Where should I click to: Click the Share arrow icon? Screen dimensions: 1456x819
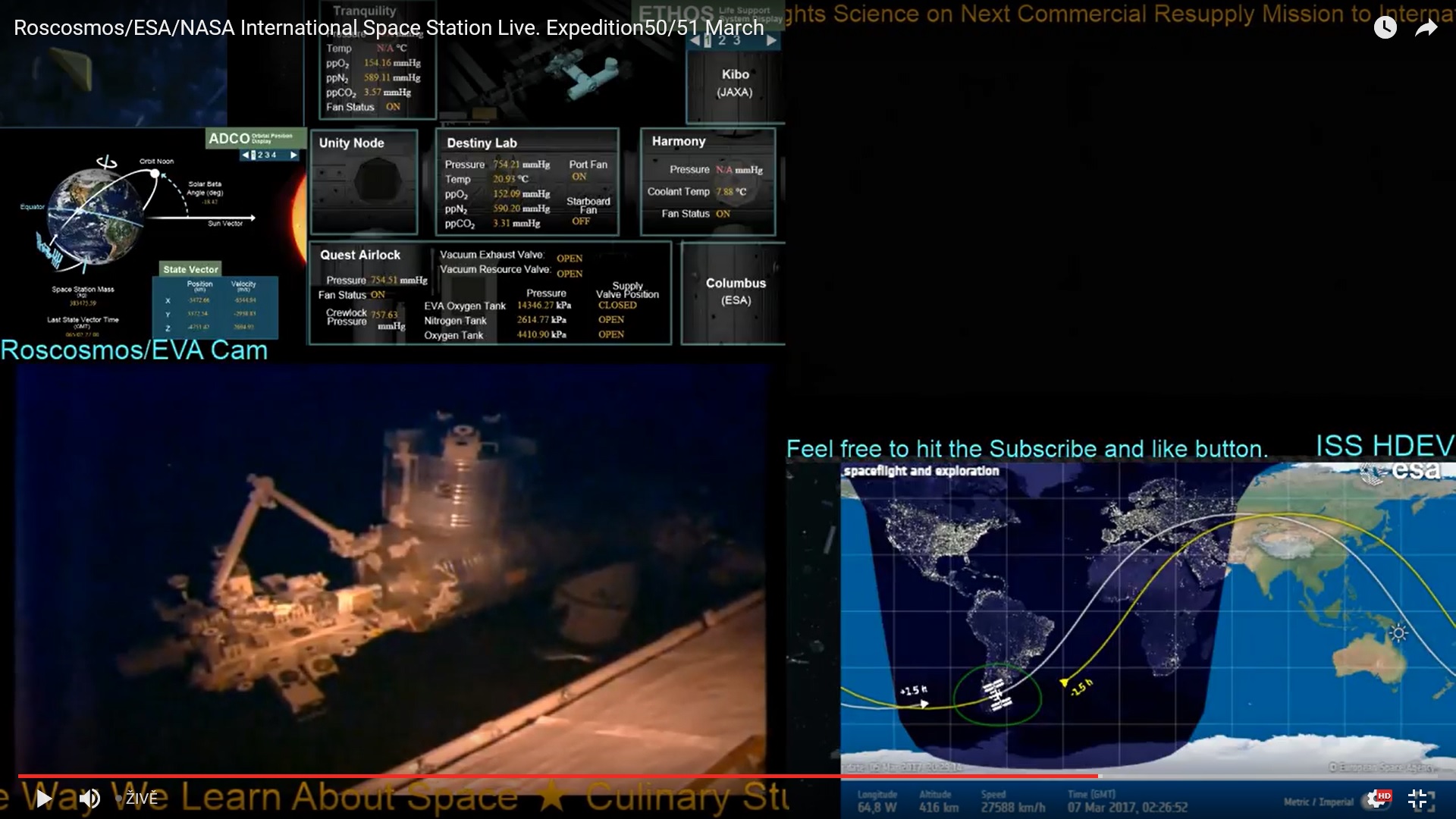click(x=1426, y=28)
